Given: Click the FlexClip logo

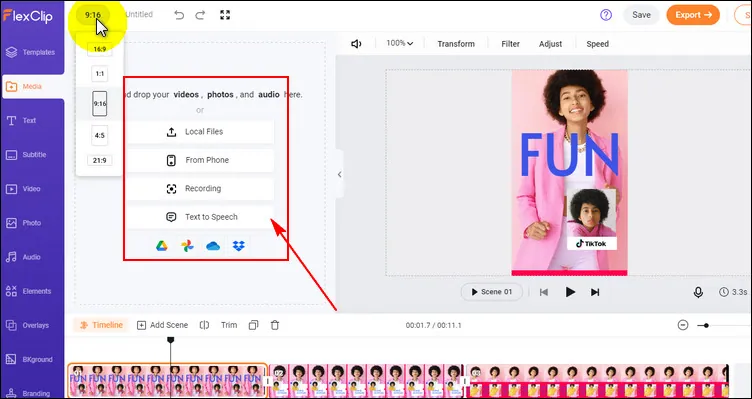Looking at the screenshot, I should [27, 15].
